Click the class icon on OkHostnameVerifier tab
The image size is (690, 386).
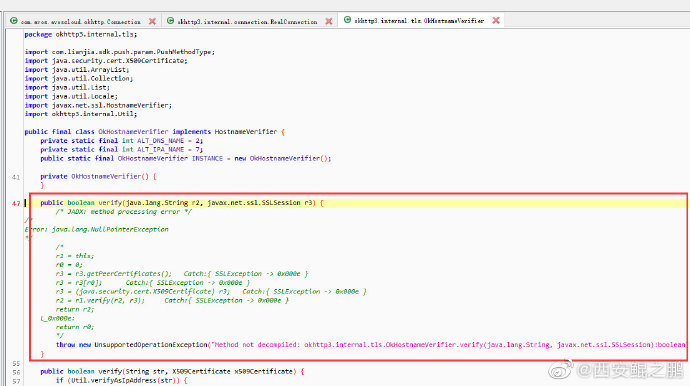pos(347,20)
